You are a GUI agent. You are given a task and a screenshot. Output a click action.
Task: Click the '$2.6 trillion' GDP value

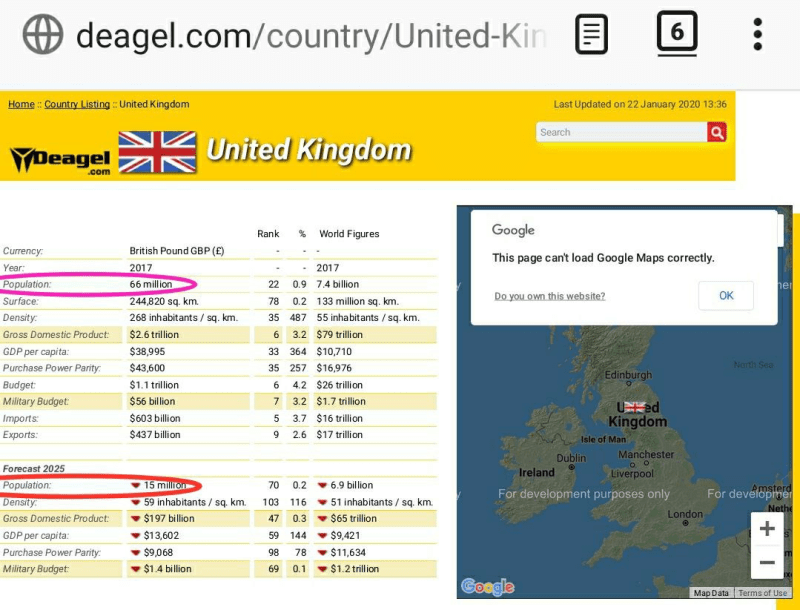[154, 335]
